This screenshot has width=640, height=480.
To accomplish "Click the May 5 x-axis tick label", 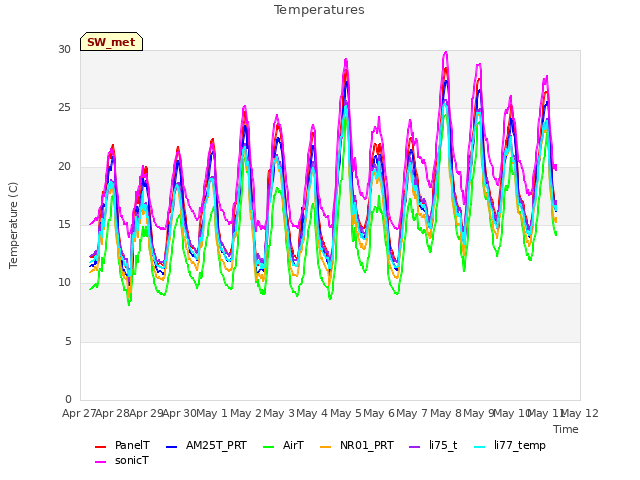I will pyautogui.click(x=346, y=413).
